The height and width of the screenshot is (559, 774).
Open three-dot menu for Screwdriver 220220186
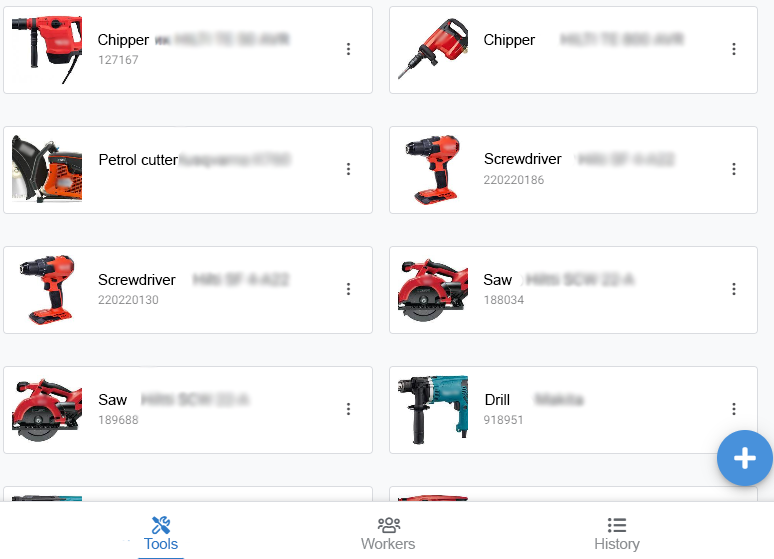coord(734,169)
